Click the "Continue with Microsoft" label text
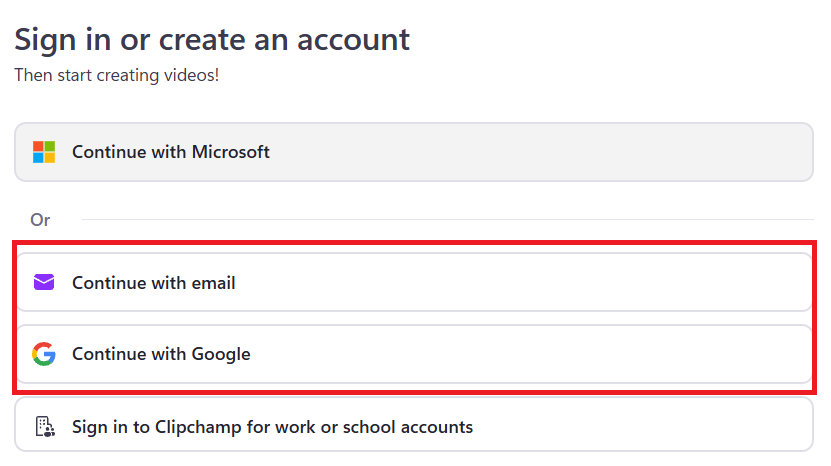831x466 pixels. pos(171,152)
